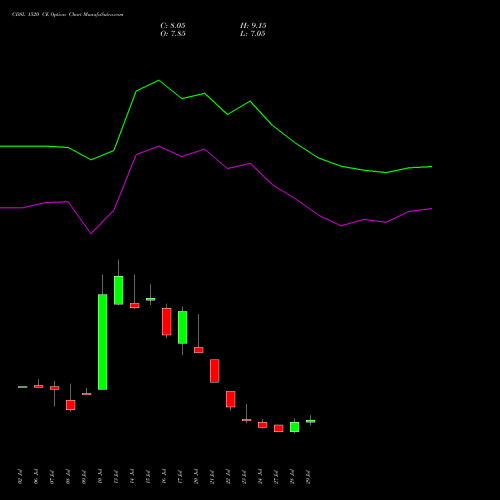Click the low value 'L: 7.05'

pyautogui.click(x=253, y=34)
